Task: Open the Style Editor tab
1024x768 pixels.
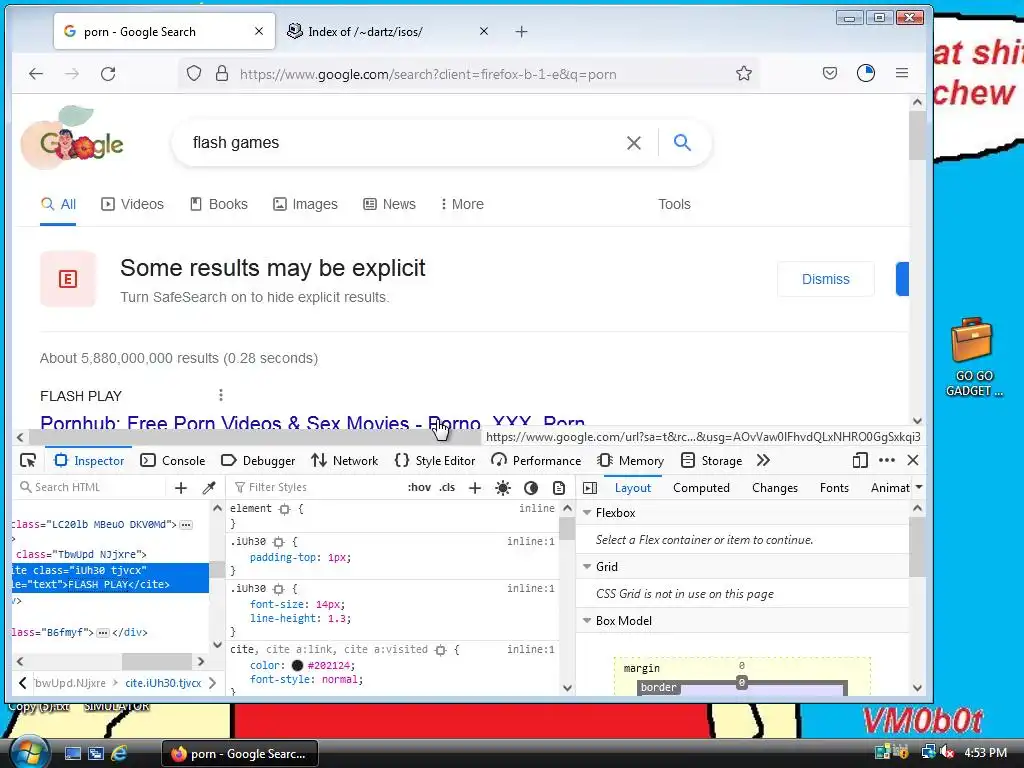Action: click(x=435, y=460)
